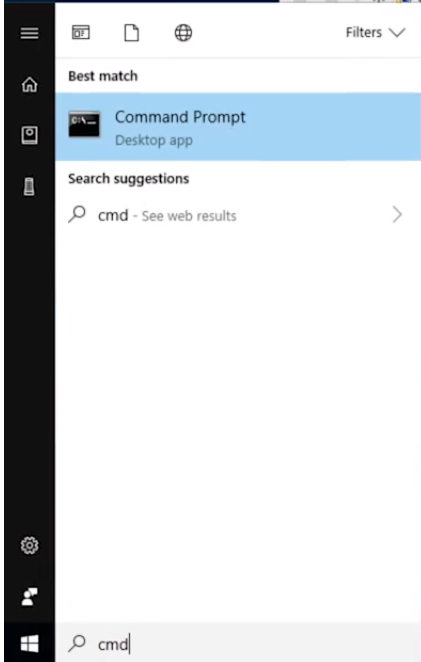Filter results by Apps icon

click(81, 33)
